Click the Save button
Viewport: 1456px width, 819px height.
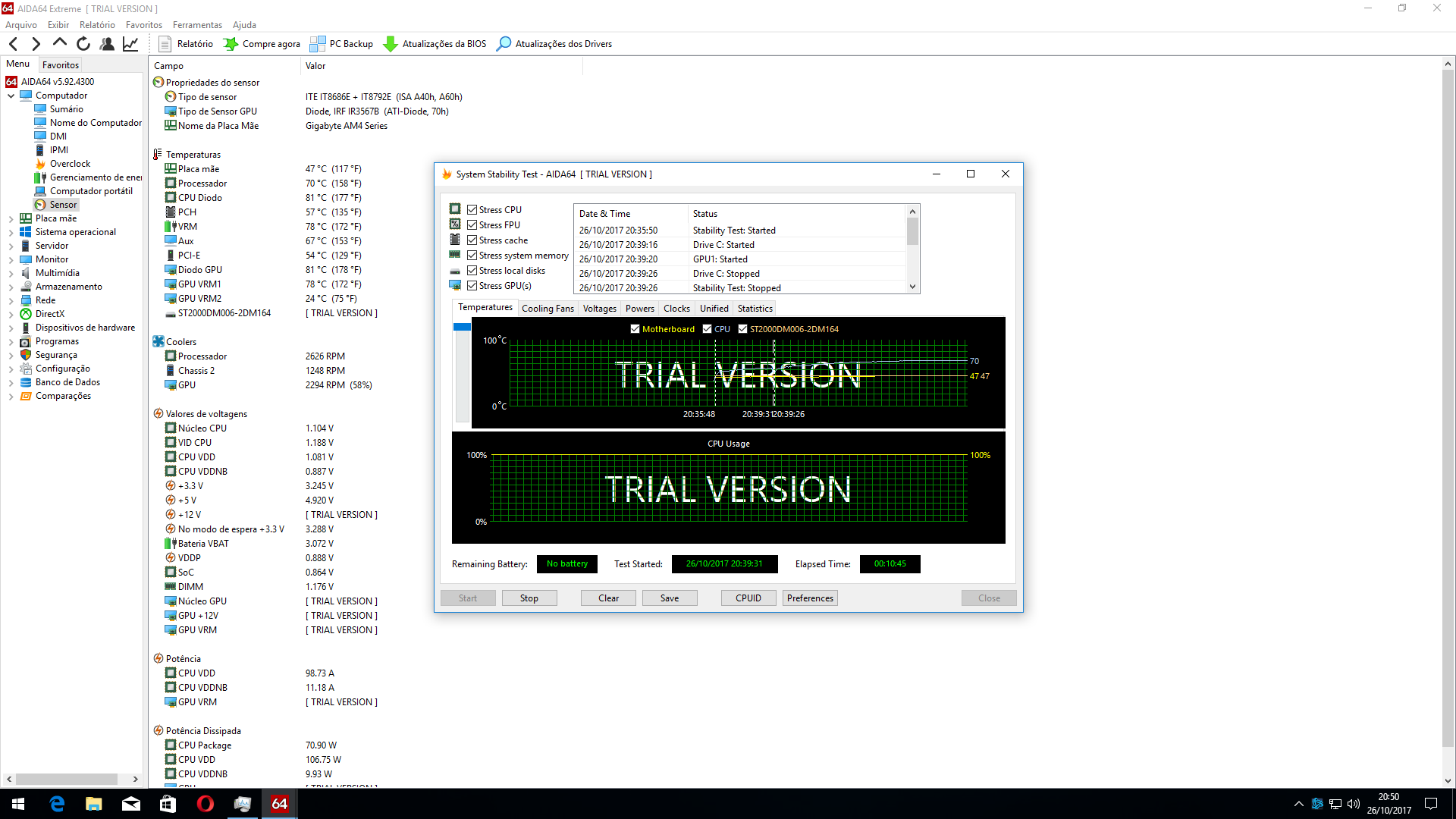pyautogui.click(x=670, y=598)
